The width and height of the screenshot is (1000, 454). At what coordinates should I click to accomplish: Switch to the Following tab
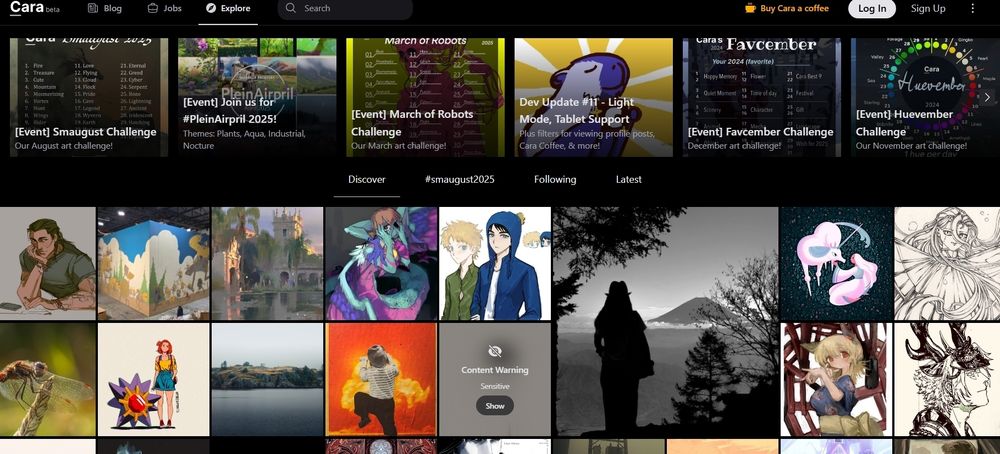click(x=555, y=179)
